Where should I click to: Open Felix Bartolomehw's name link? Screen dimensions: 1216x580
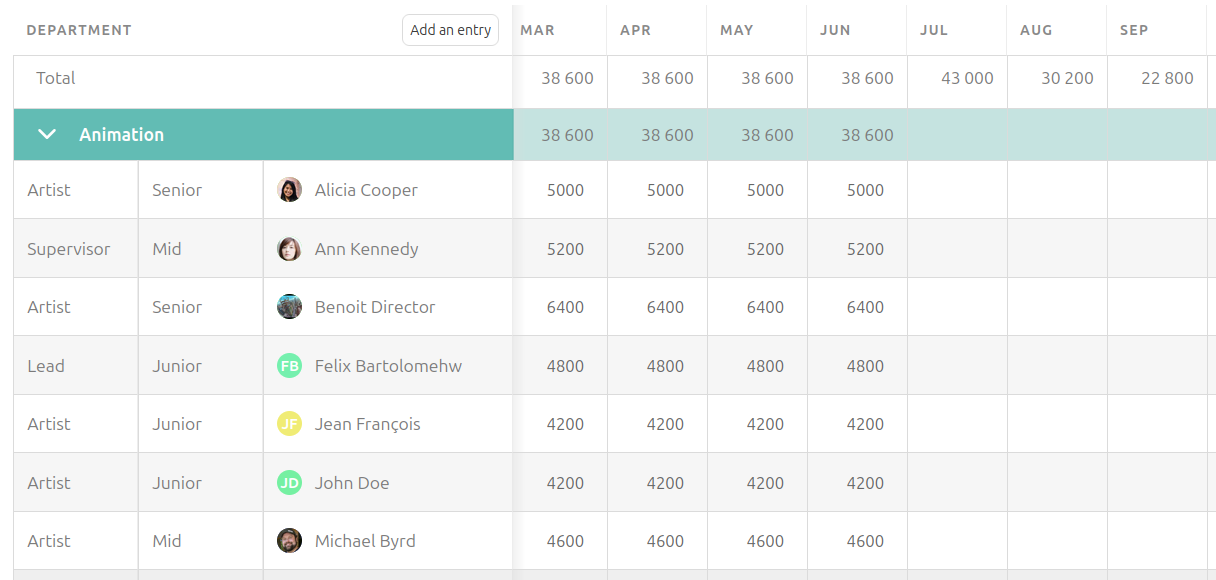click(388, 366)
